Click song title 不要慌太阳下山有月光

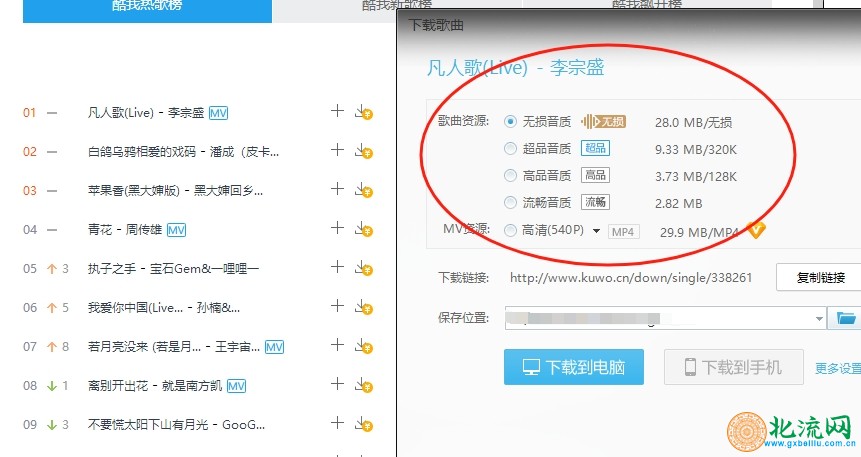[176, 425]
